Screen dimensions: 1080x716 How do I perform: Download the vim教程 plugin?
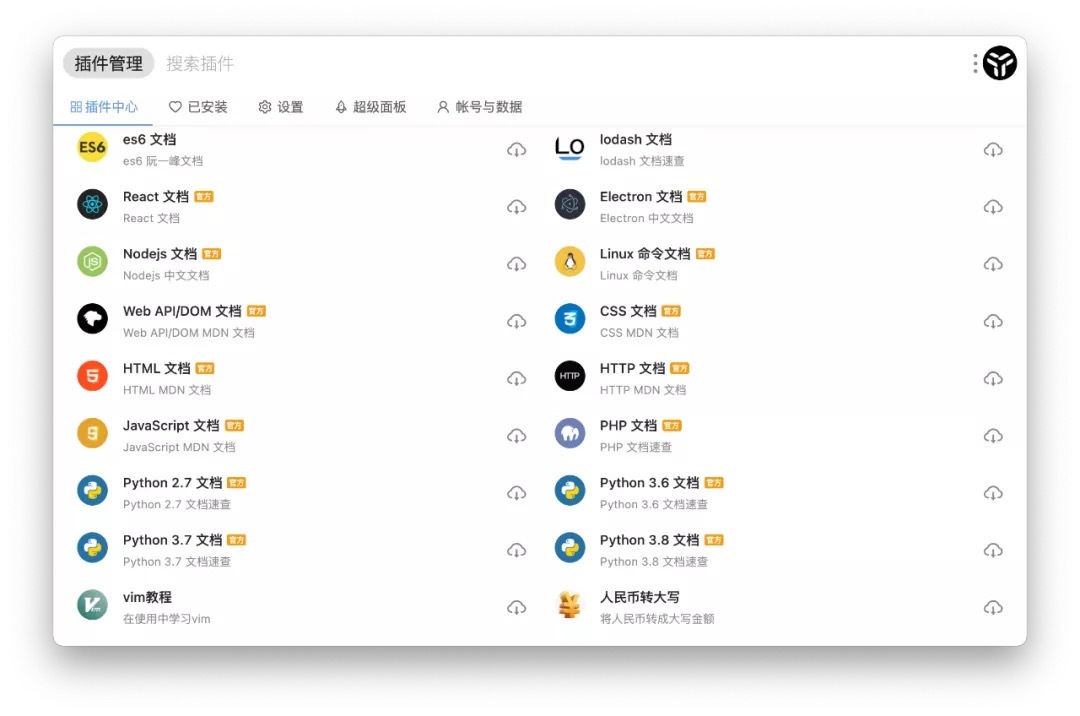517,607
